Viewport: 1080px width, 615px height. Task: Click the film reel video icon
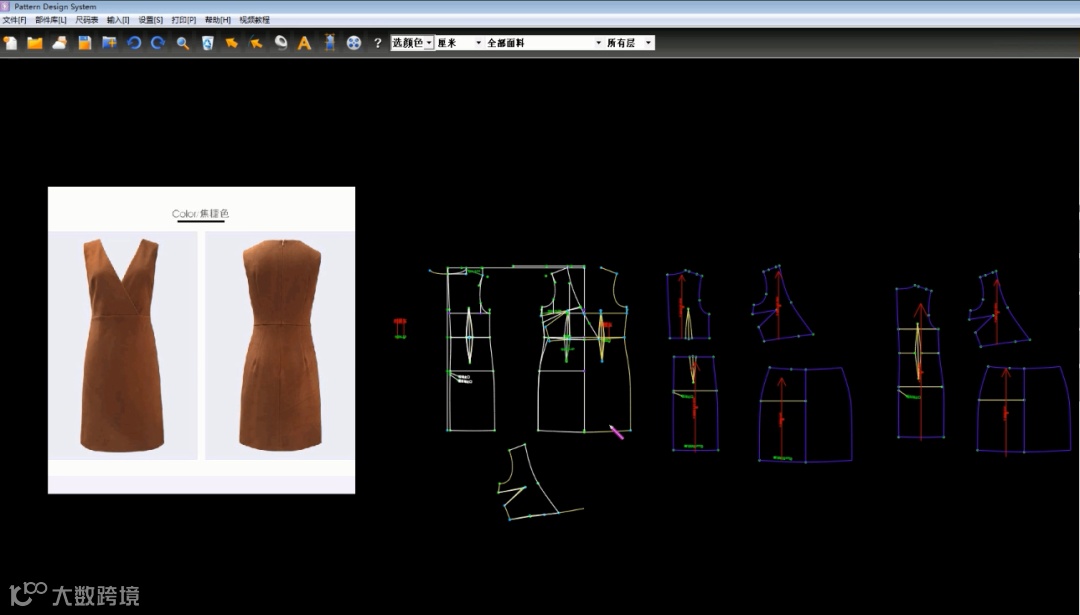(x=353, y=43)
